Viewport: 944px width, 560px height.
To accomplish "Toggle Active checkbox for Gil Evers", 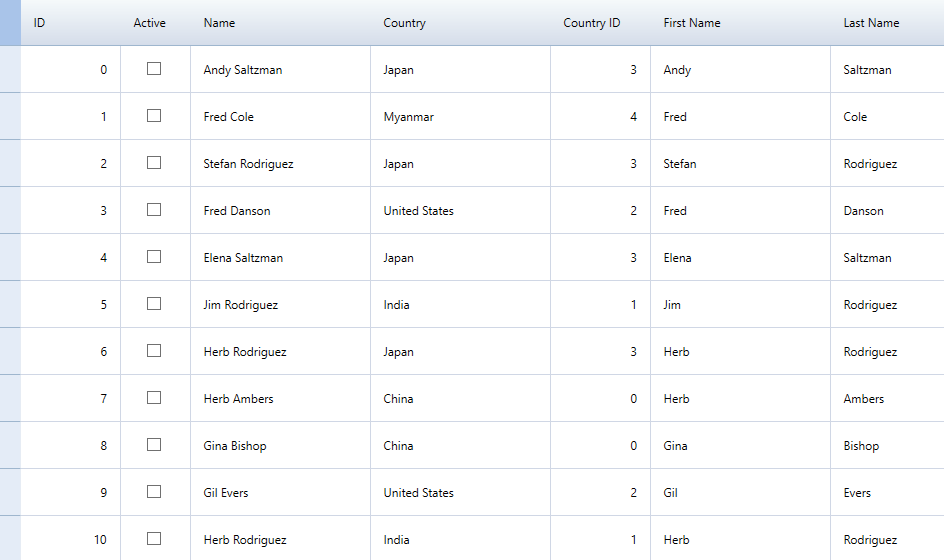I will pos(154,492).
